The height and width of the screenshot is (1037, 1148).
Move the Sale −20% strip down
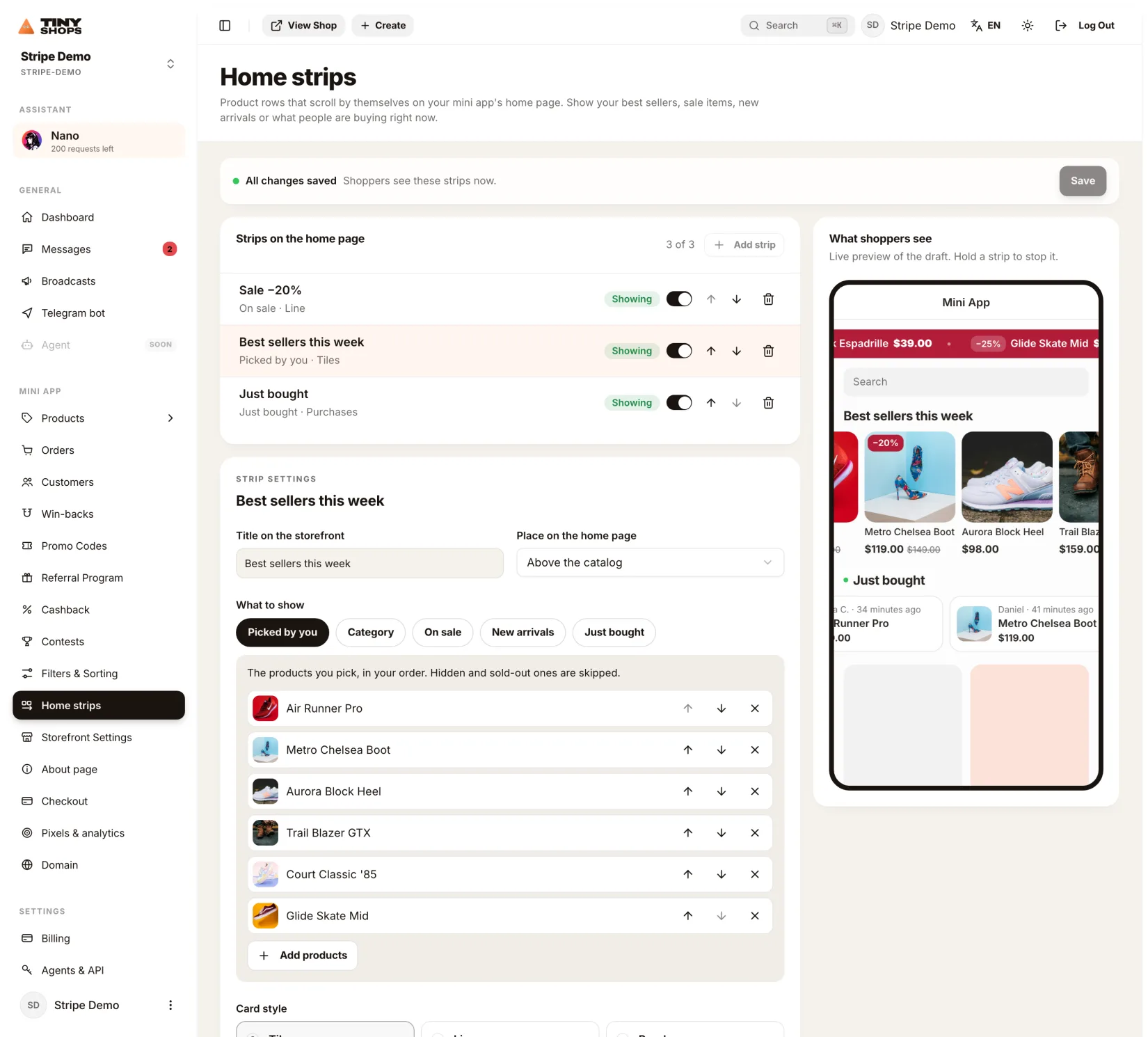pyautogui.click(x=736, y=299)
